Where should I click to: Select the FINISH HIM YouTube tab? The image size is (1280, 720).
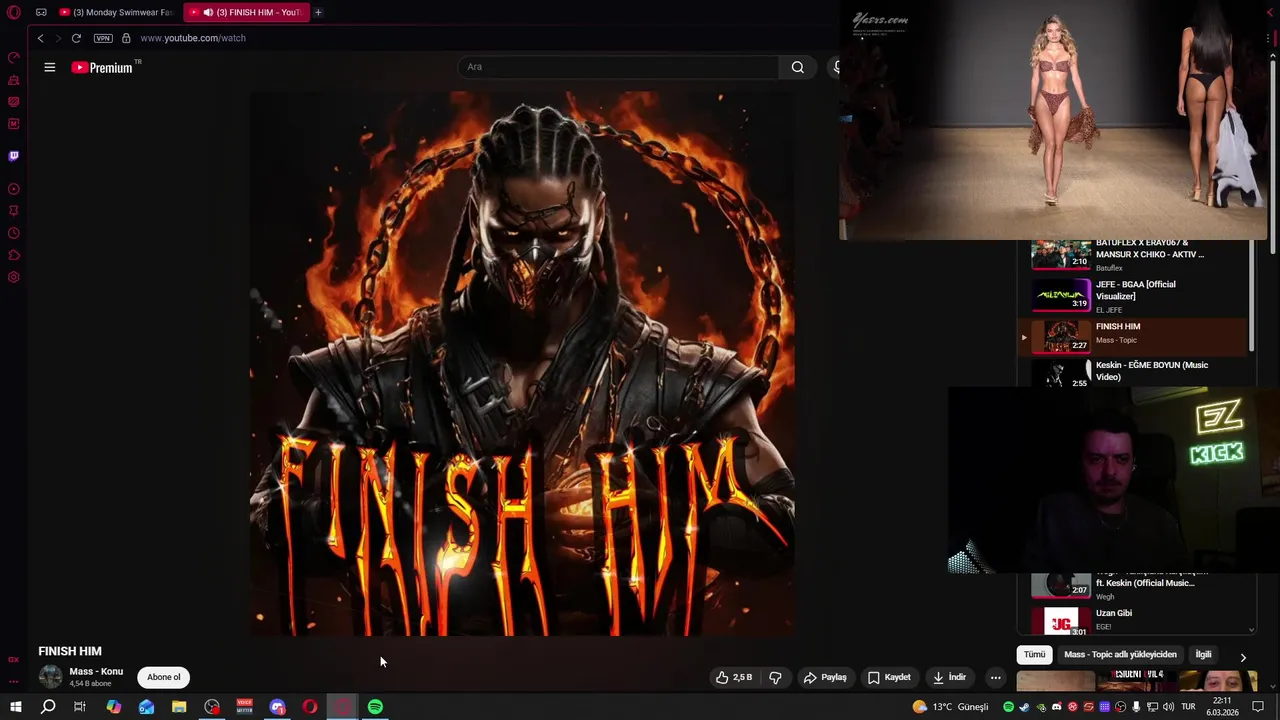246,12
